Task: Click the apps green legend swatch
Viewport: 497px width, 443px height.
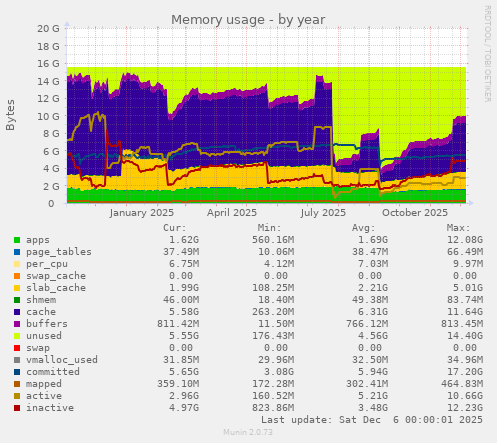Action: coord(17,240)
